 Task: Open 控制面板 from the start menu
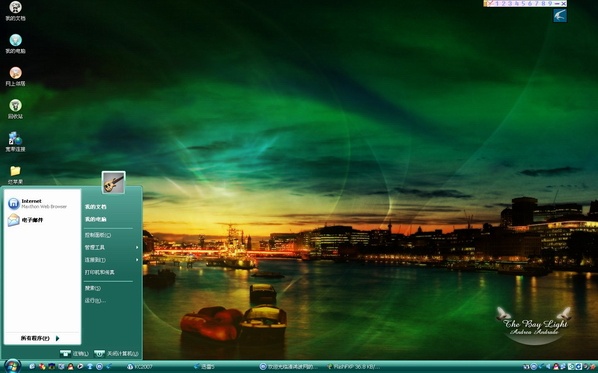(x=98, y=235)
